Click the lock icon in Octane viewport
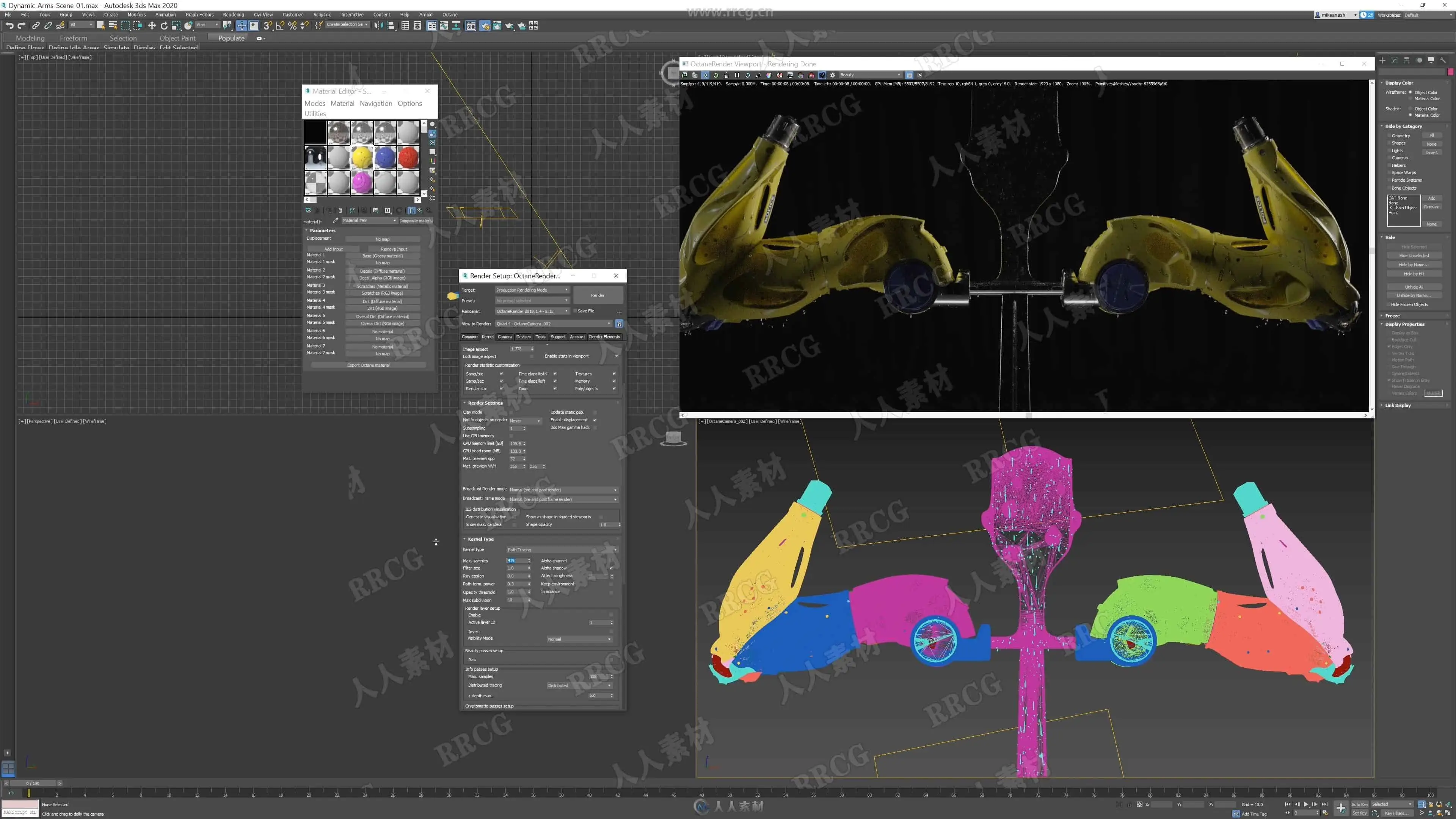 pos(726,75)
